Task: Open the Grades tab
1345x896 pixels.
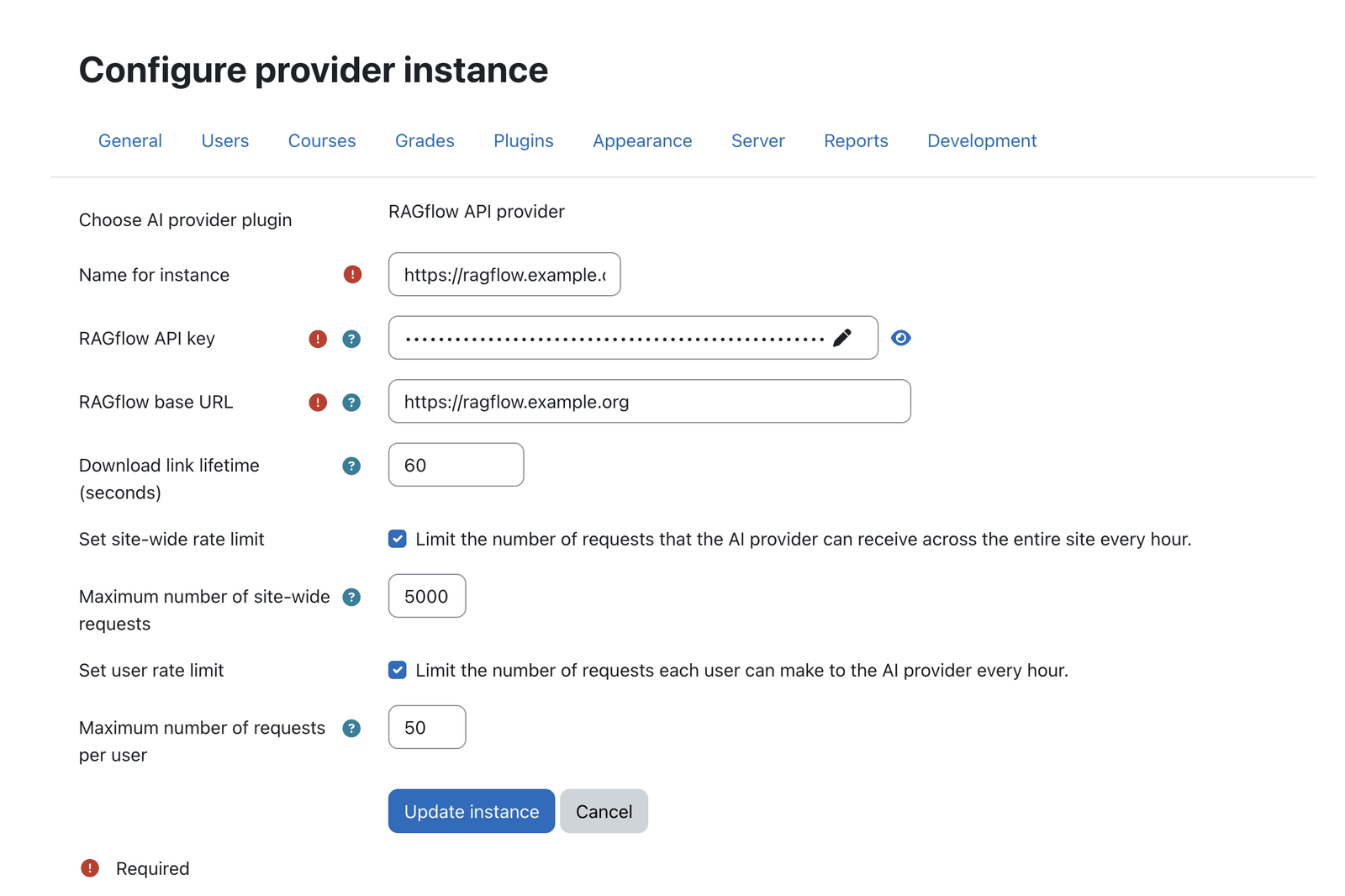Action: tap(425, 141)
